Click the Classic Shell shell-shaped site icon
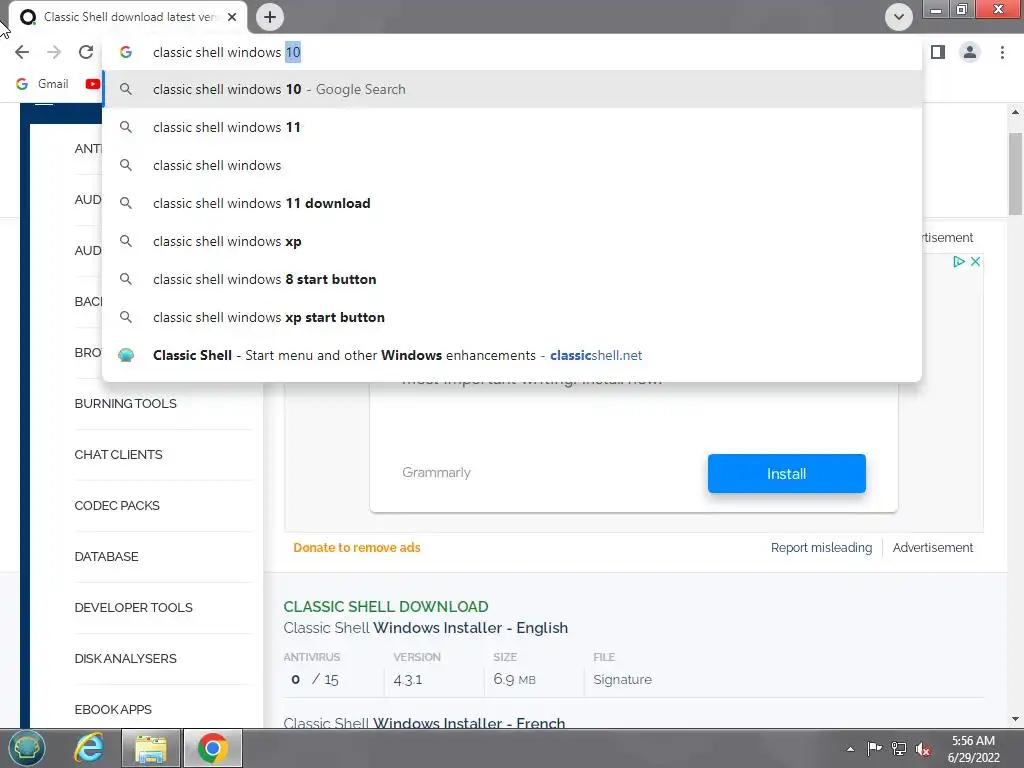This screenshot has width=1024, height=768. [126, 355]
